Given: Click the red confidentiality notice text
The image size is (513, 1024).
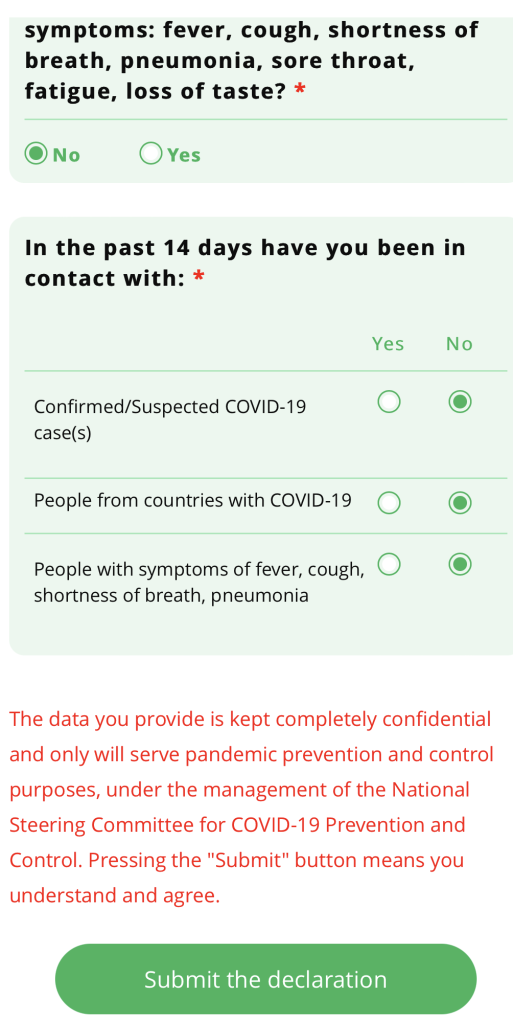Looking at the screenshot, I should 251,808.
